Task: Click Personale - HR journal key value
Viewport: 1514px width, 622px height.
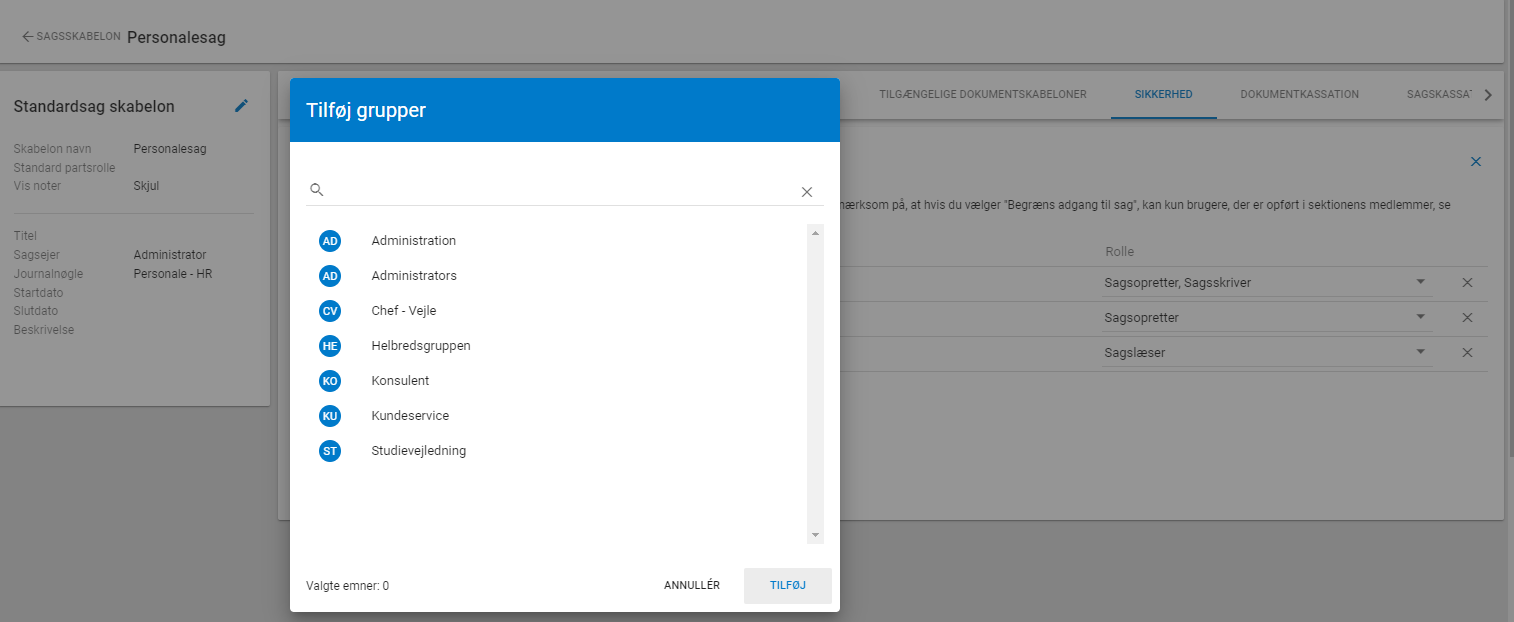Action: [x=173, y=274]
